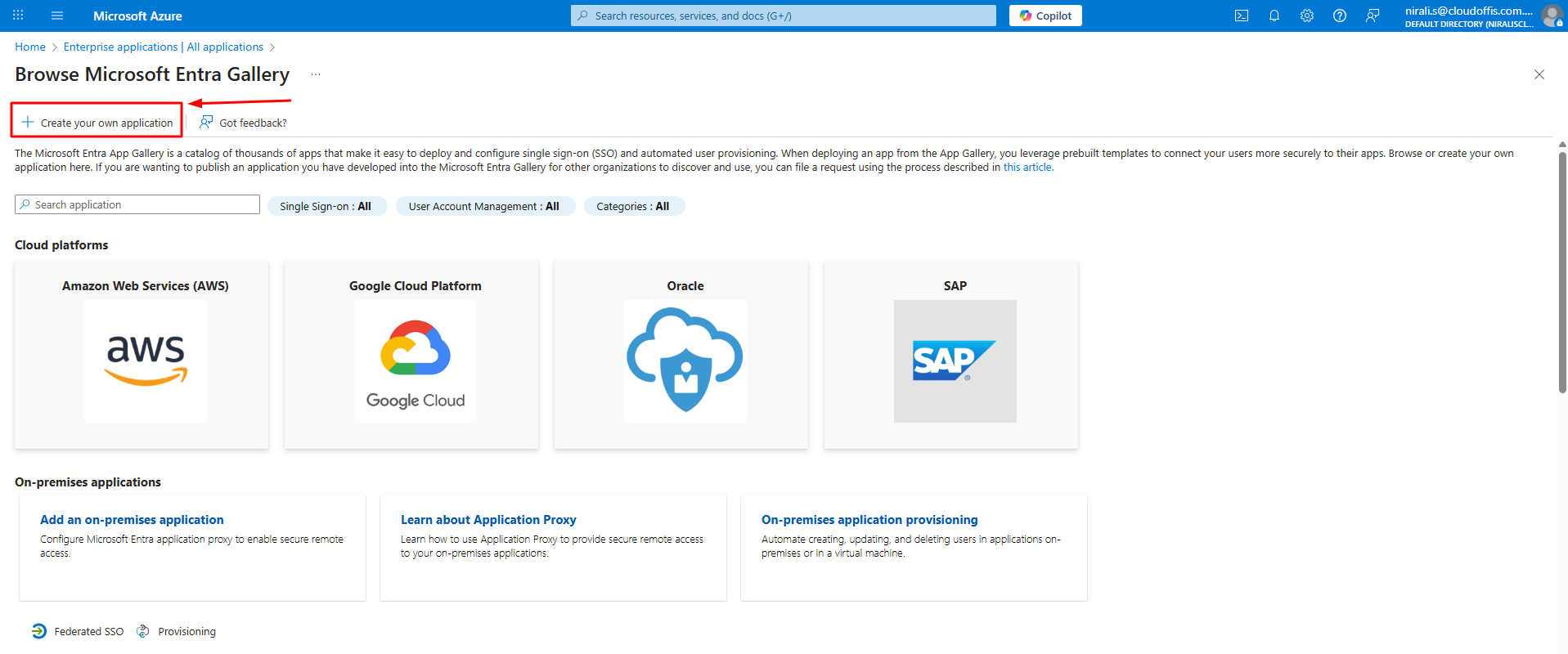Click the On-premises applications heading

(x=88, y=482)
